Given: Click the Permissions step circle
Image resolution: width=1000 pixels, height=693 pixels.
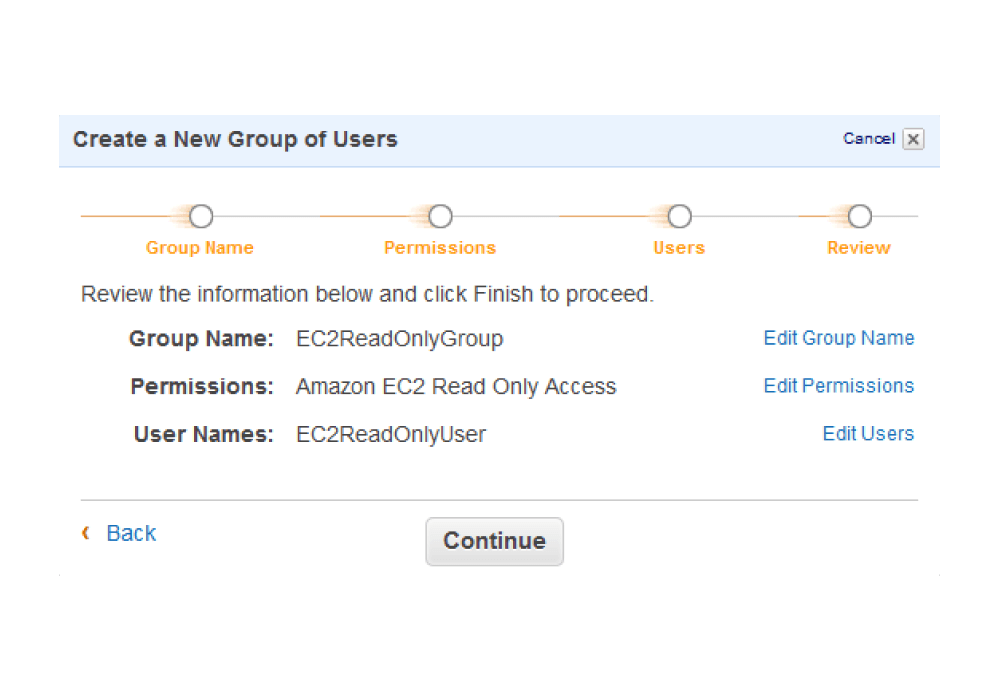Looking at the screenshot, I should tap(440, 216).
